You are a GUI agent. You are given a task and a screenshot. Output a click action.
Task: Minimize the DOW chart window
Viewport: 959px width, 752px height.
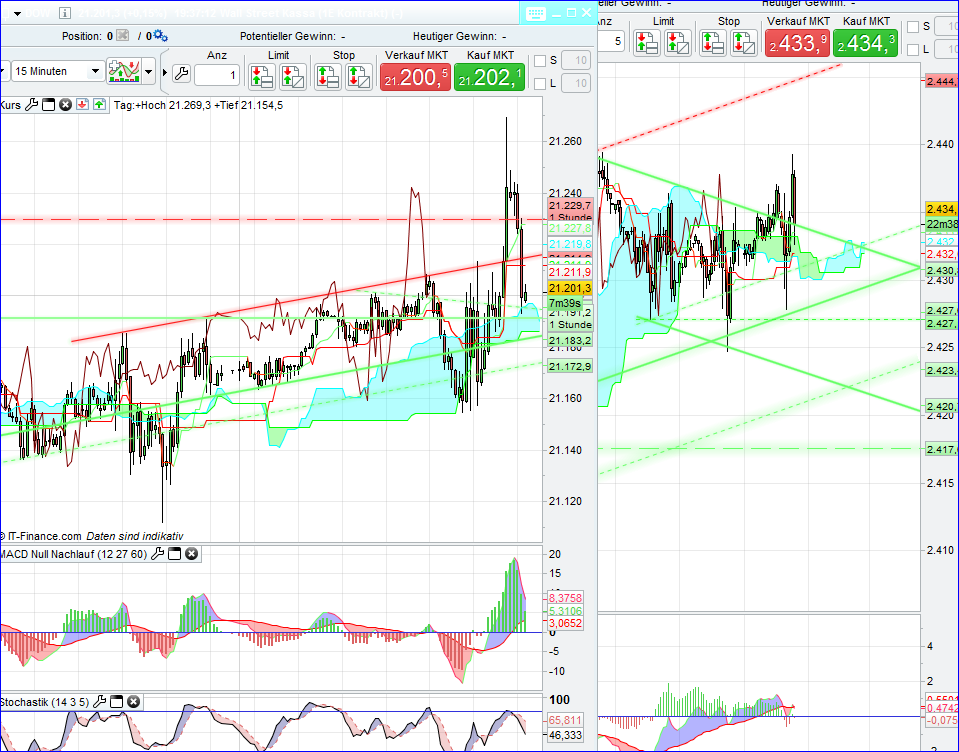pos(556,13)
